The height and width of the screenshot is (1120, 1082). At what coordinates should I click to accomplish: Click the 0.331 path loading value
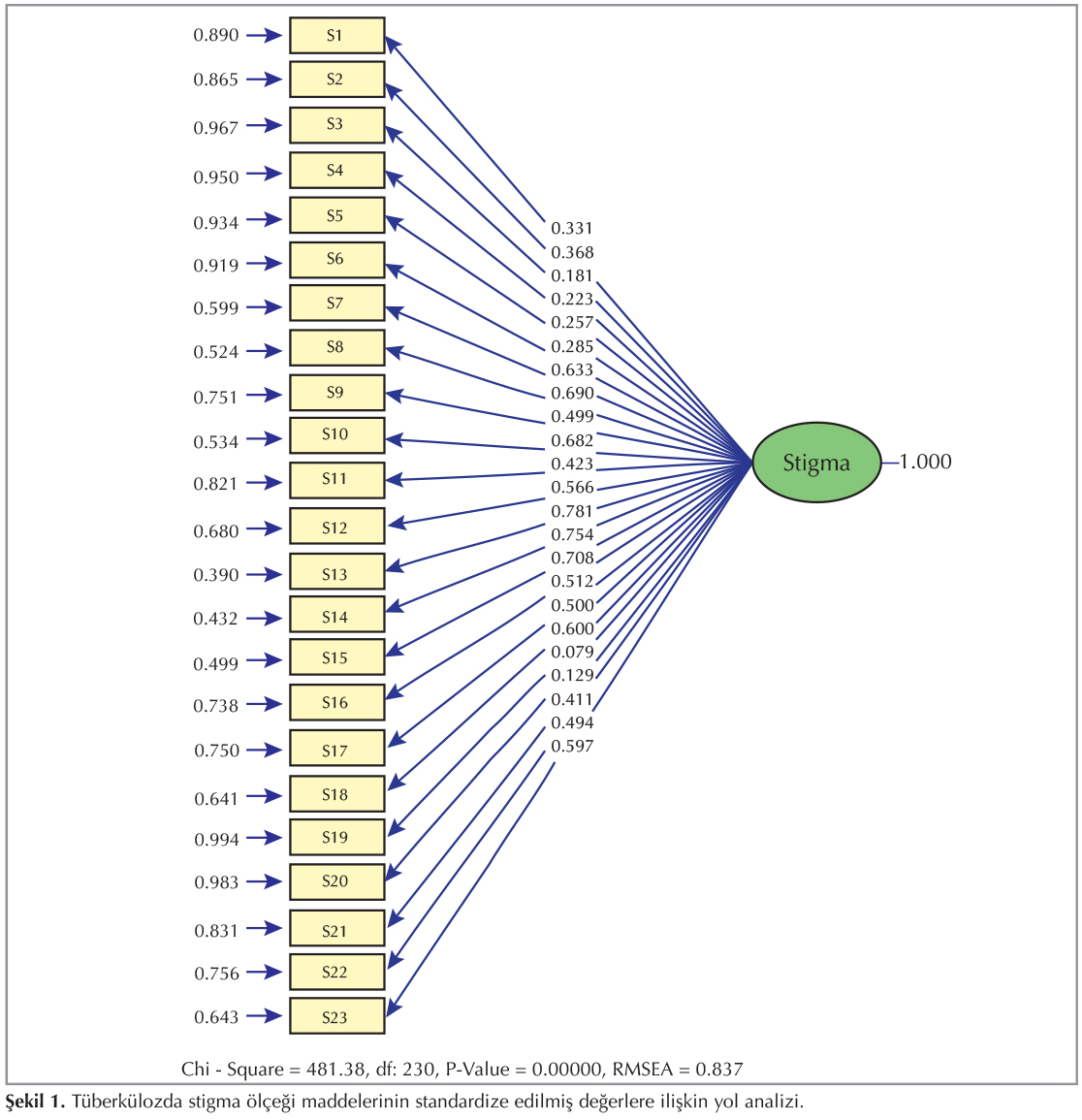[572, 229]
